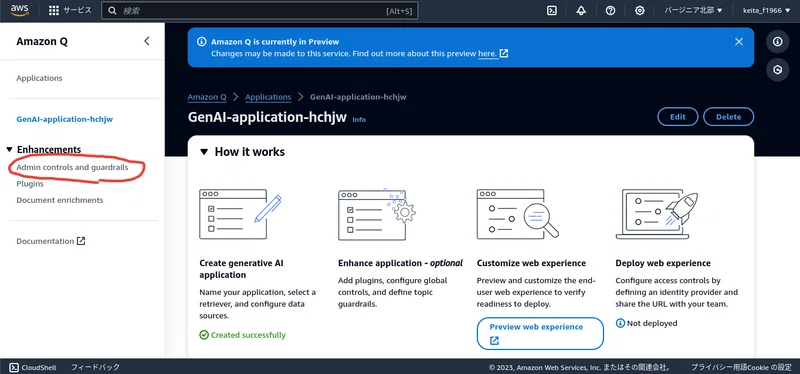
Task: Click the Delete button
Action: coord(729,117)
